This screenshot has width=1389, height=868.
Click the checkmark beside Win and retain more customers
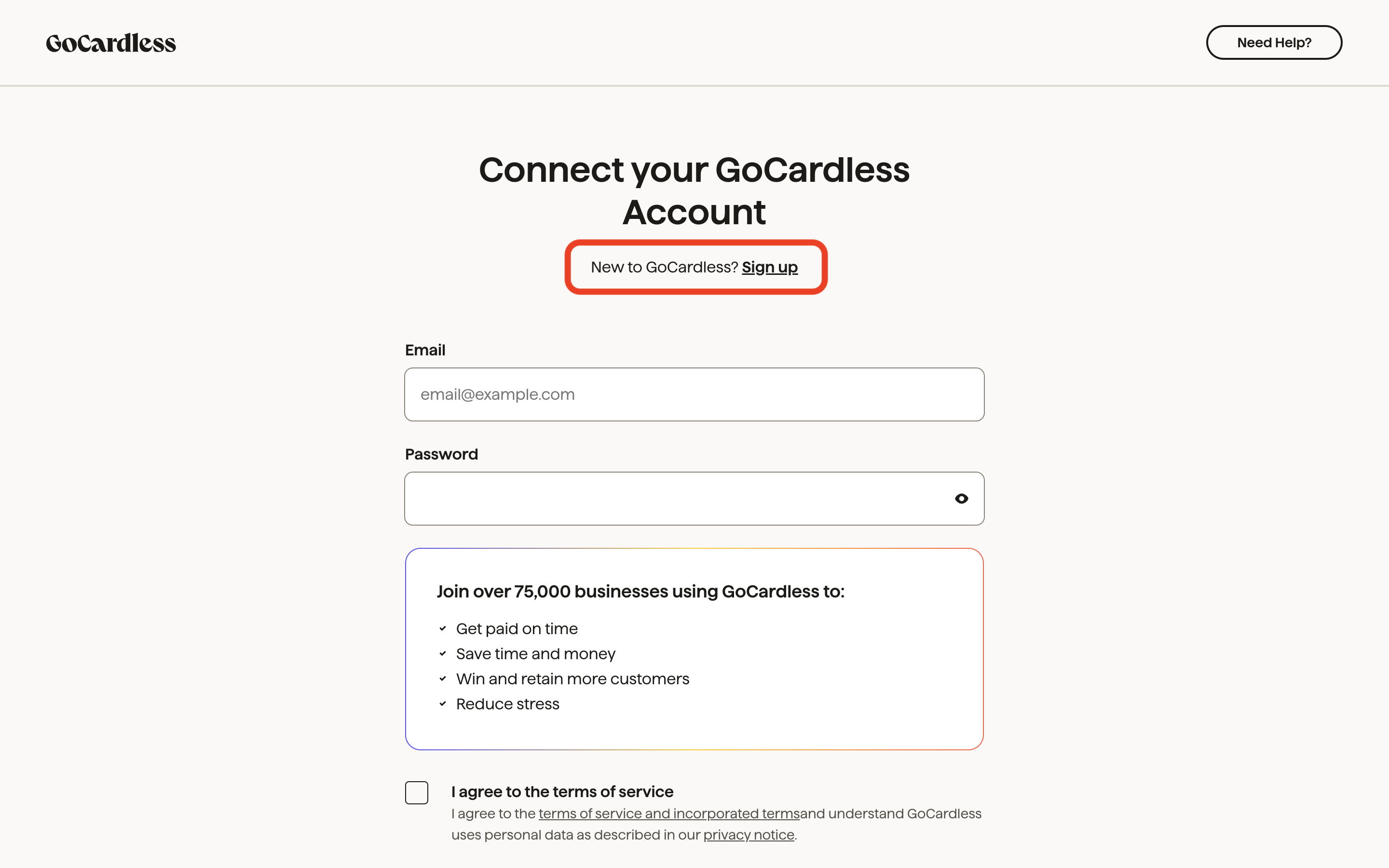tap(443, 678)
